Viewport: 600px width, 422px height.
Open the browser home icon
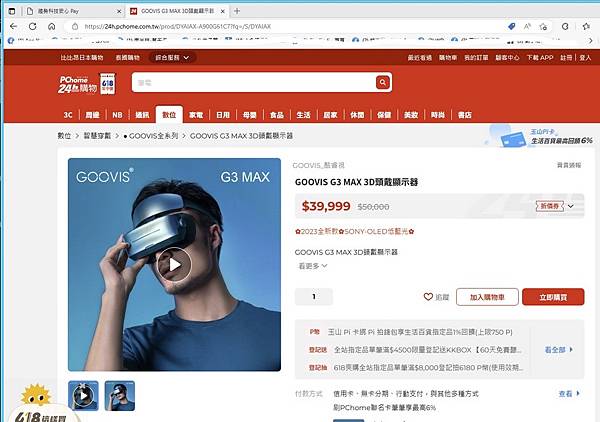(52, 26)
